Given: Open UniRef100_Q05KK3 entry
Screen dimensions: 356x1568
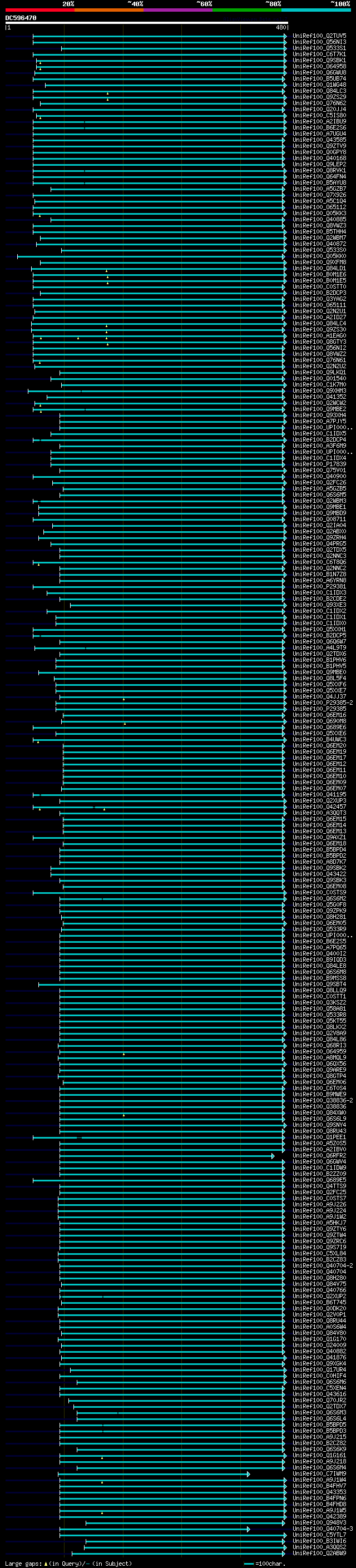Looking at the screenshot, I should pos(319,213).
